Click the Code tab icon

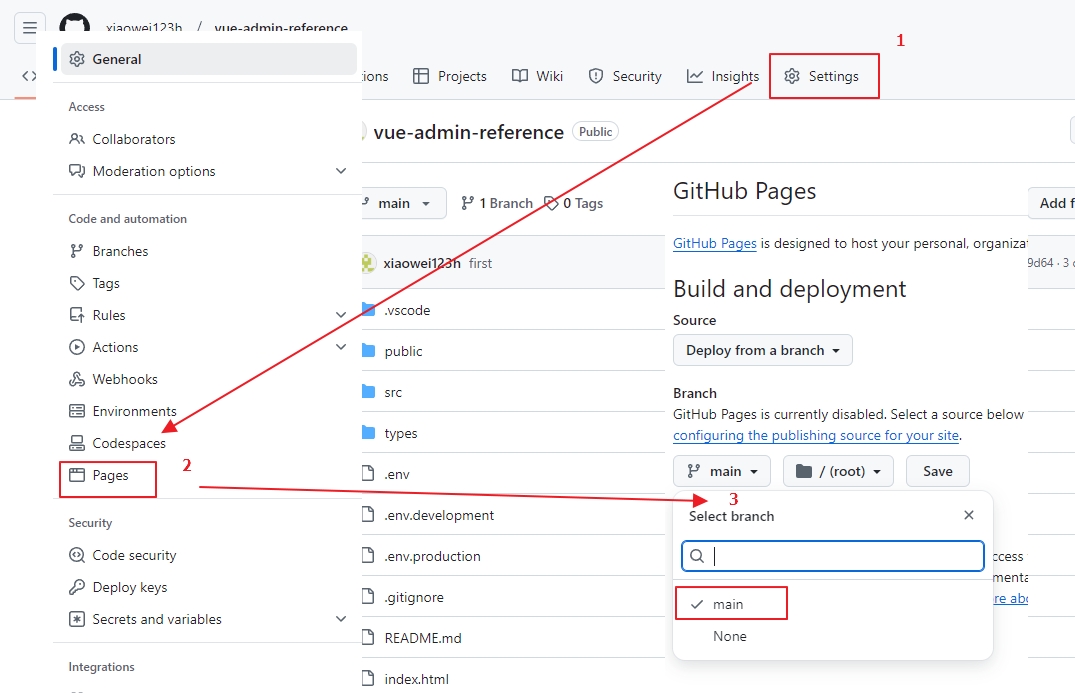[29, 76]
